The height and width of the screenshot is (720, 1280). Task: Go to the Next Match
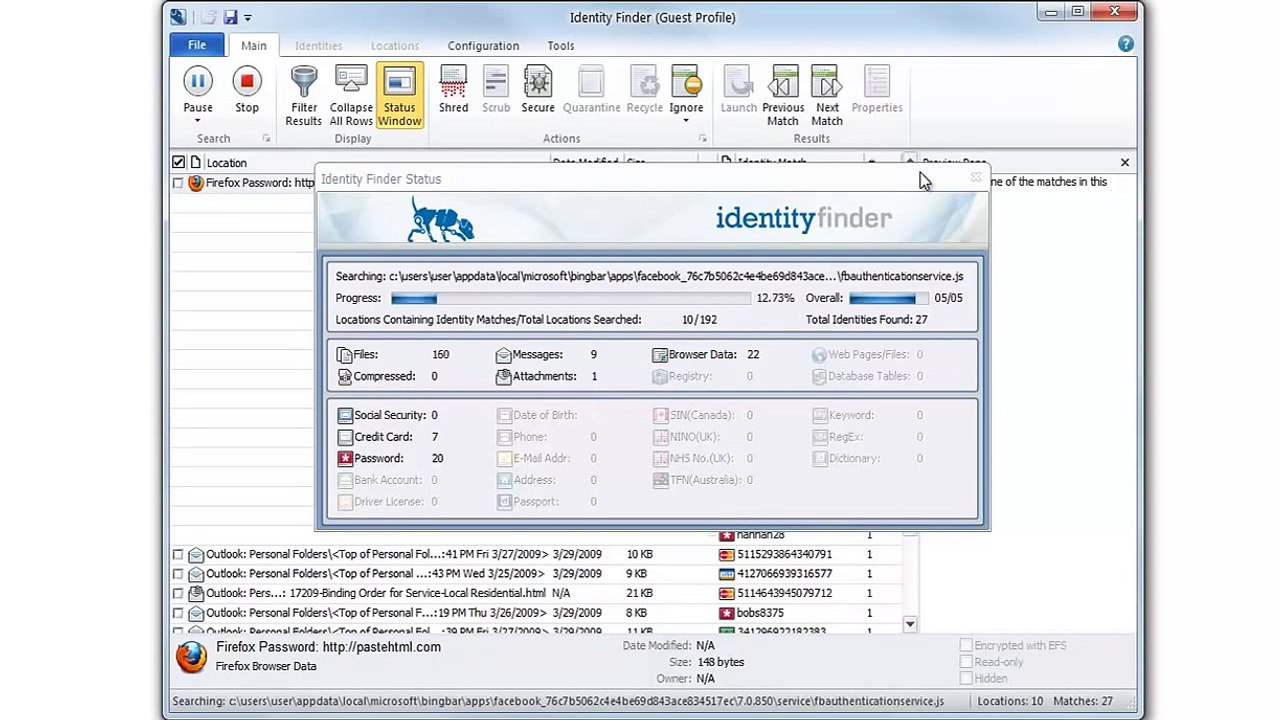point(827,96)
